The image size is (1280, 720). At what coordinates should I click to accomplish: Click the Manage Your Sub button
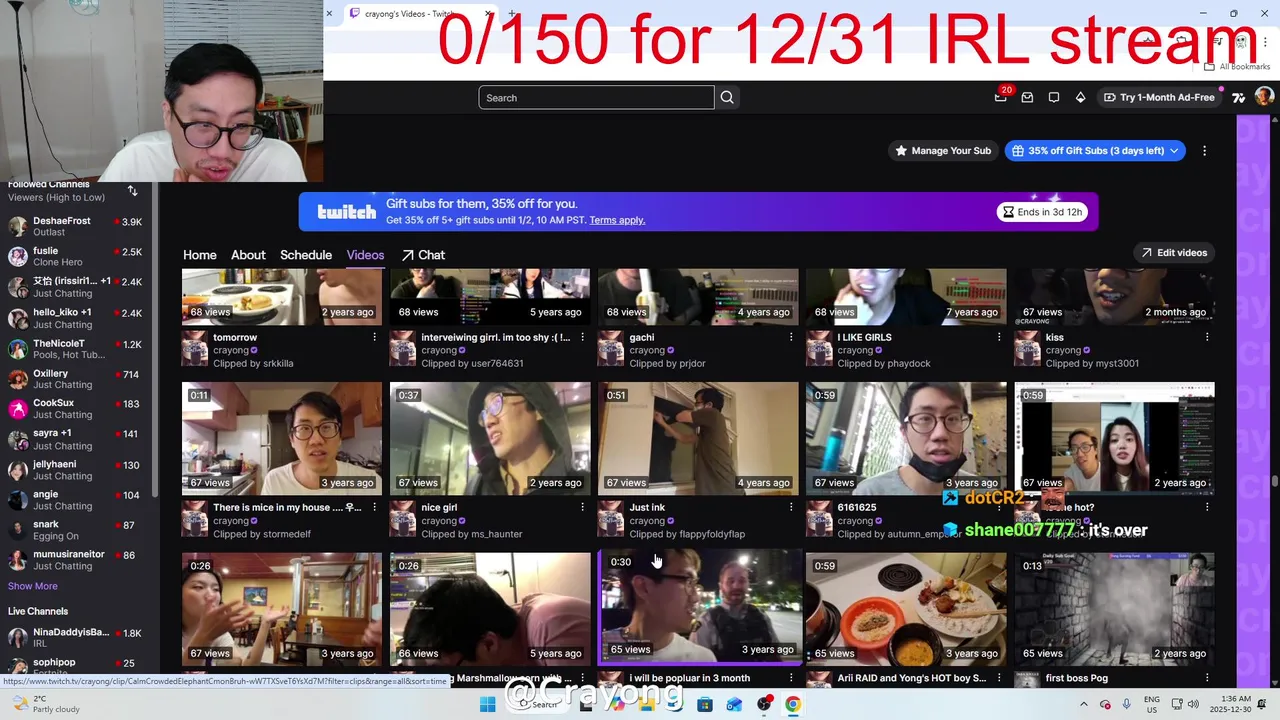point(943,151)
